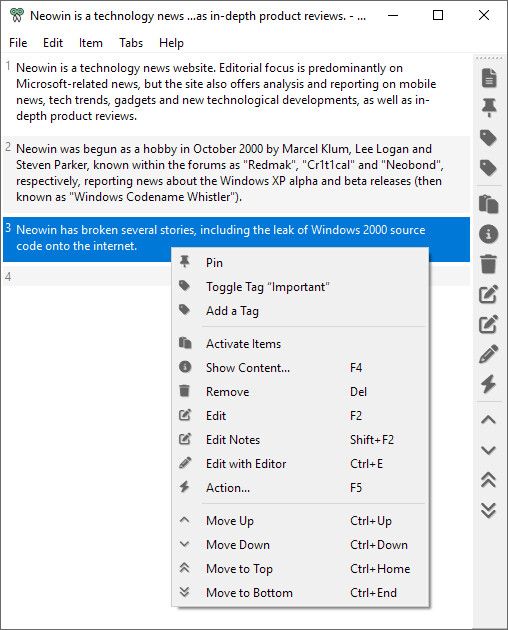508x630 pixels.
Task: Click the pencil Edit with Editor sidebar icon
Action: click(x=489, y=354)
